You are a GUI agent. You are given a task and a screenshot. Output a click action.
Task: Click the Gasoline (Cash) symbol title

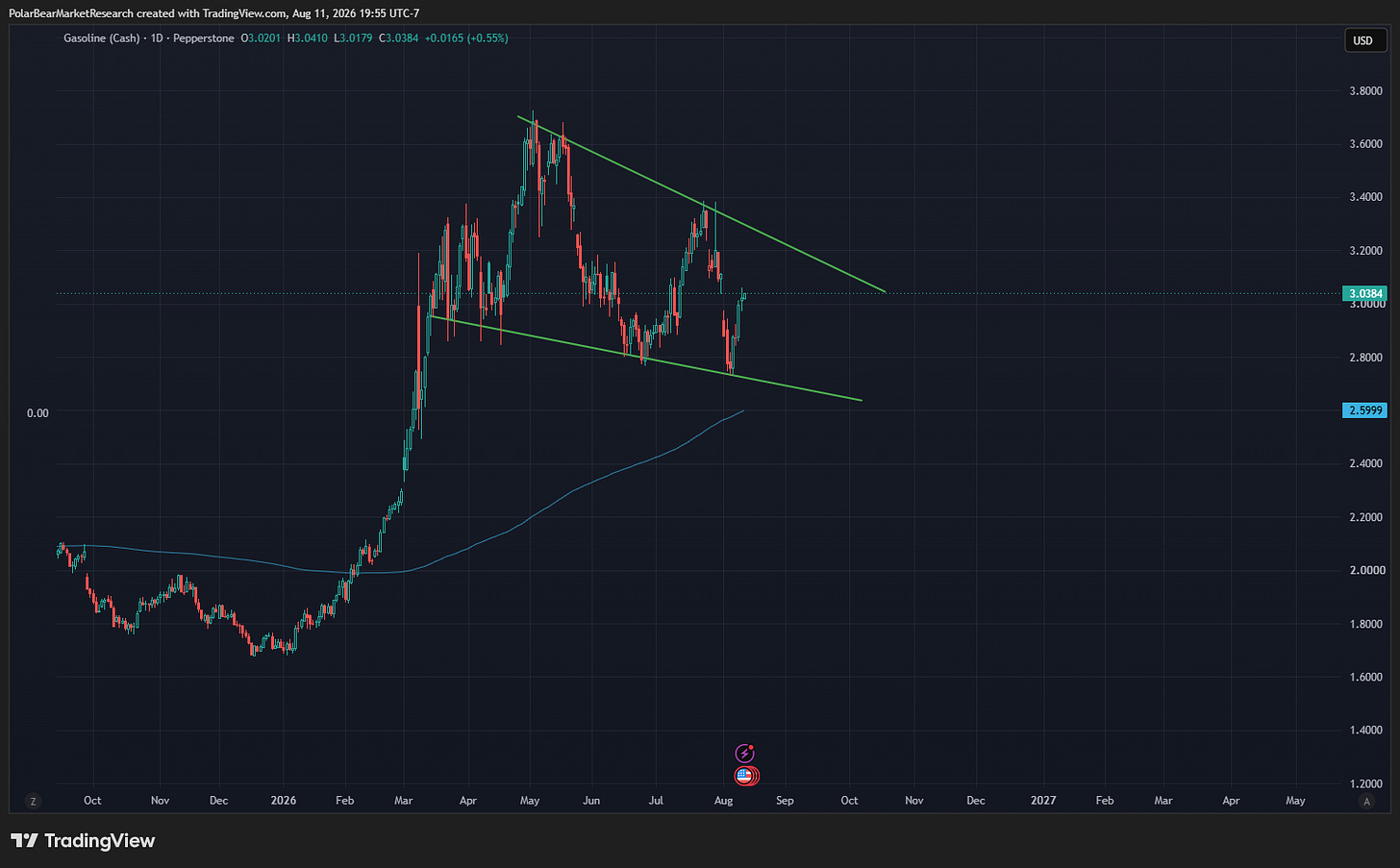click(101, 38)
